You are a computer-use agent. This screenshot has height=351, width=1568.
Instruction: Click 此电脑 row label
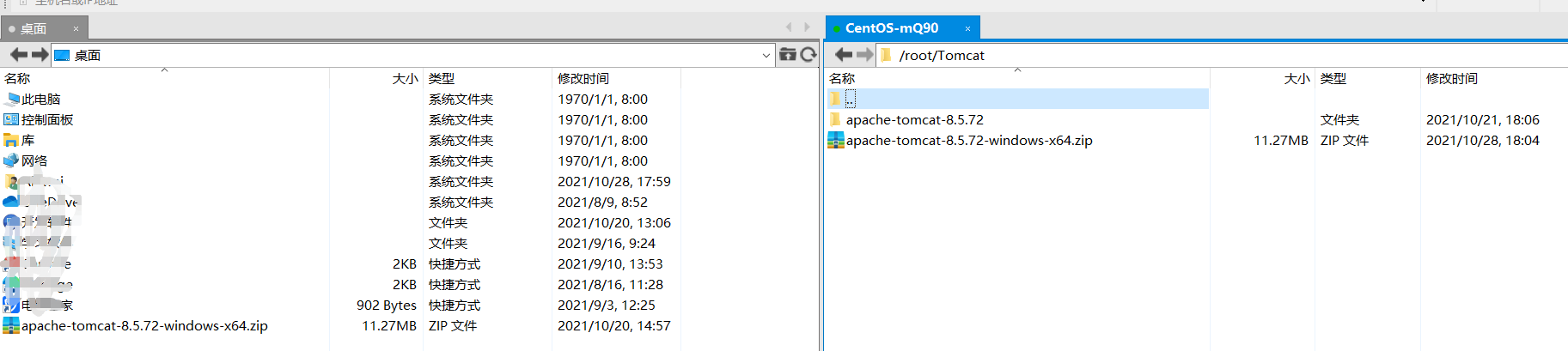pos(41,100)
